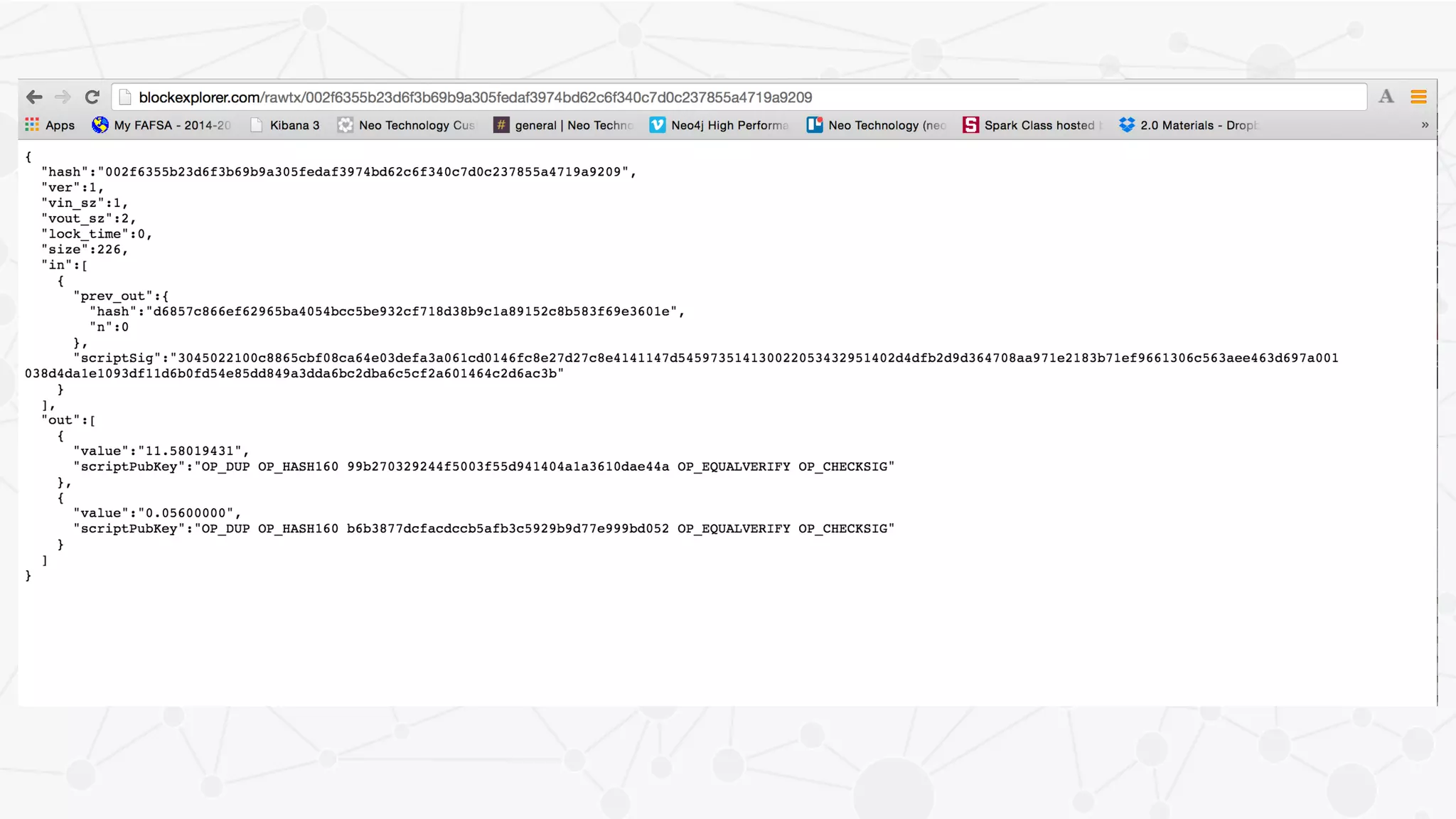Click the 11.58019431 output value
Viewport: 1456px width, 819px height.
click(189, 451)
